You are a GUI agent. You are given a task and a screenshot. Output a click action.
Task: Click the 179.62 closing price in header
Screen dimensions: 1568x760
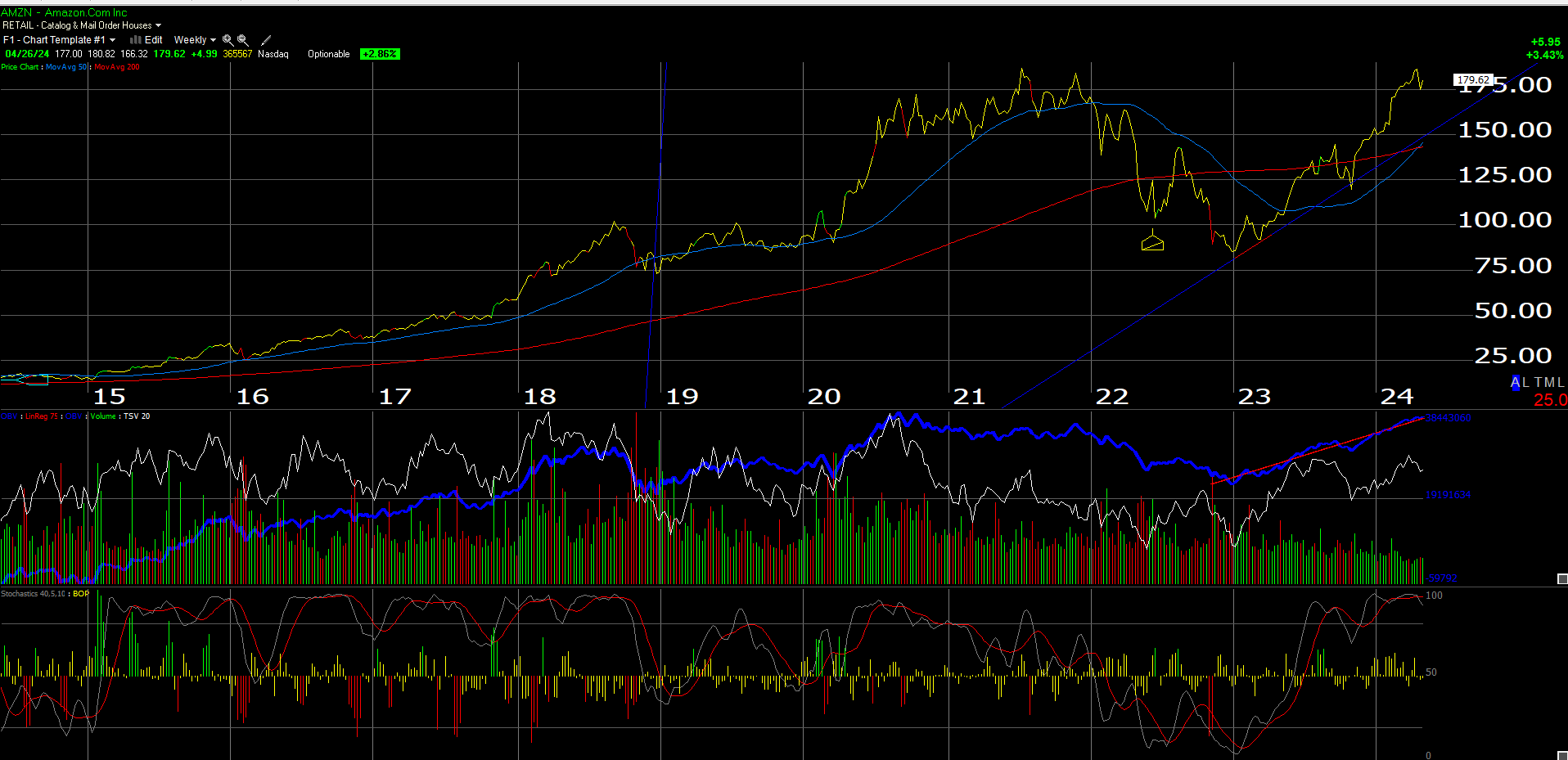(169, 54)
